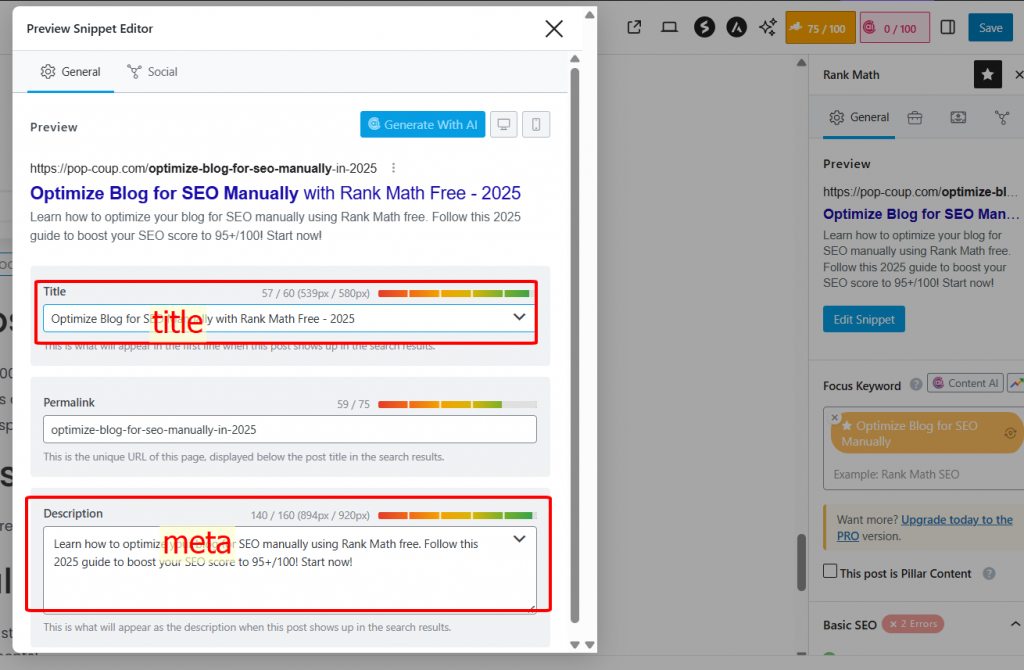Click the snippet editor vertical scrollbar

click(575, 345)
